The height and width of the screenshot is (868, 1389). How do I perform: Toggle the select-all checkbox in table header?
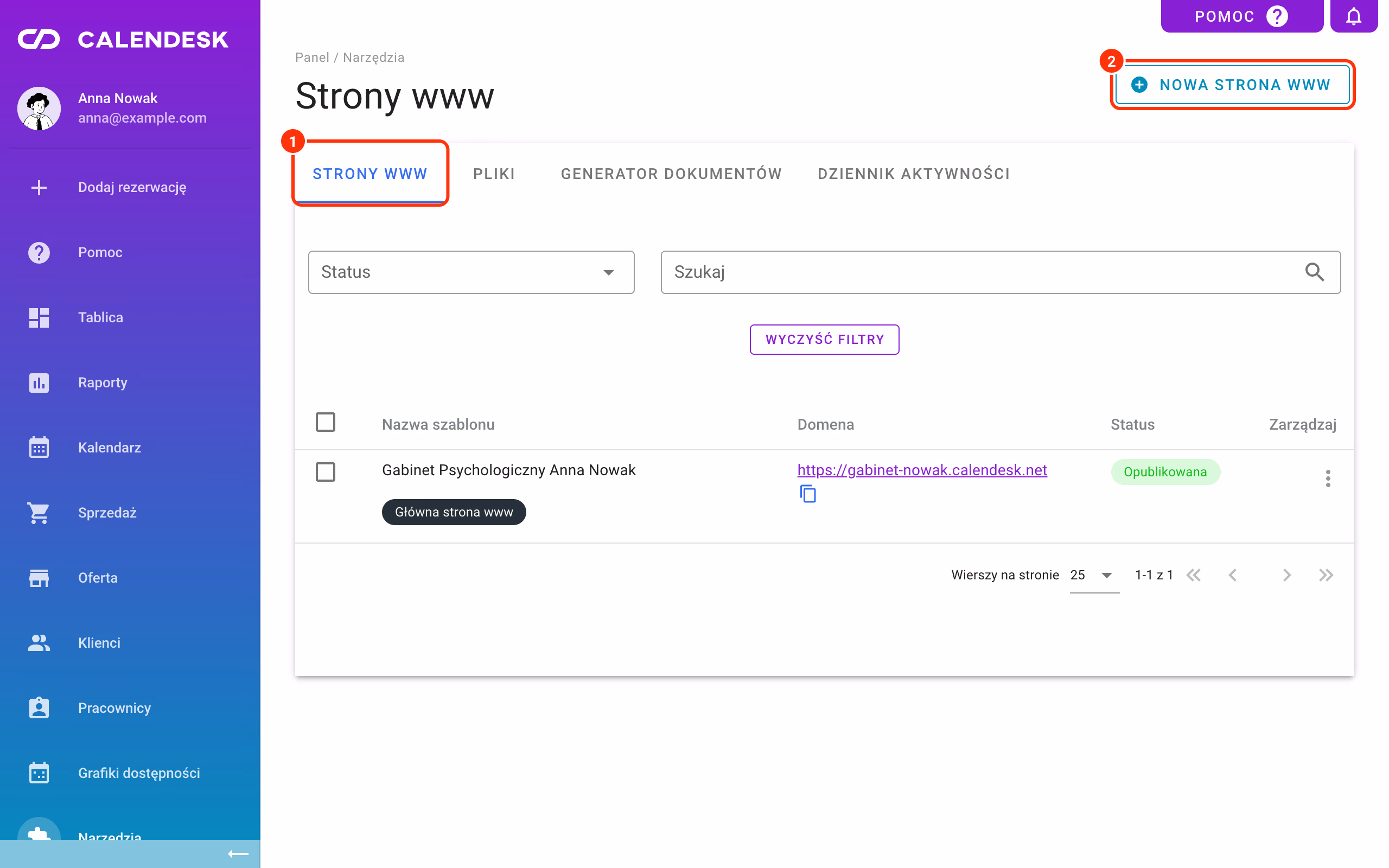(326, 422)
